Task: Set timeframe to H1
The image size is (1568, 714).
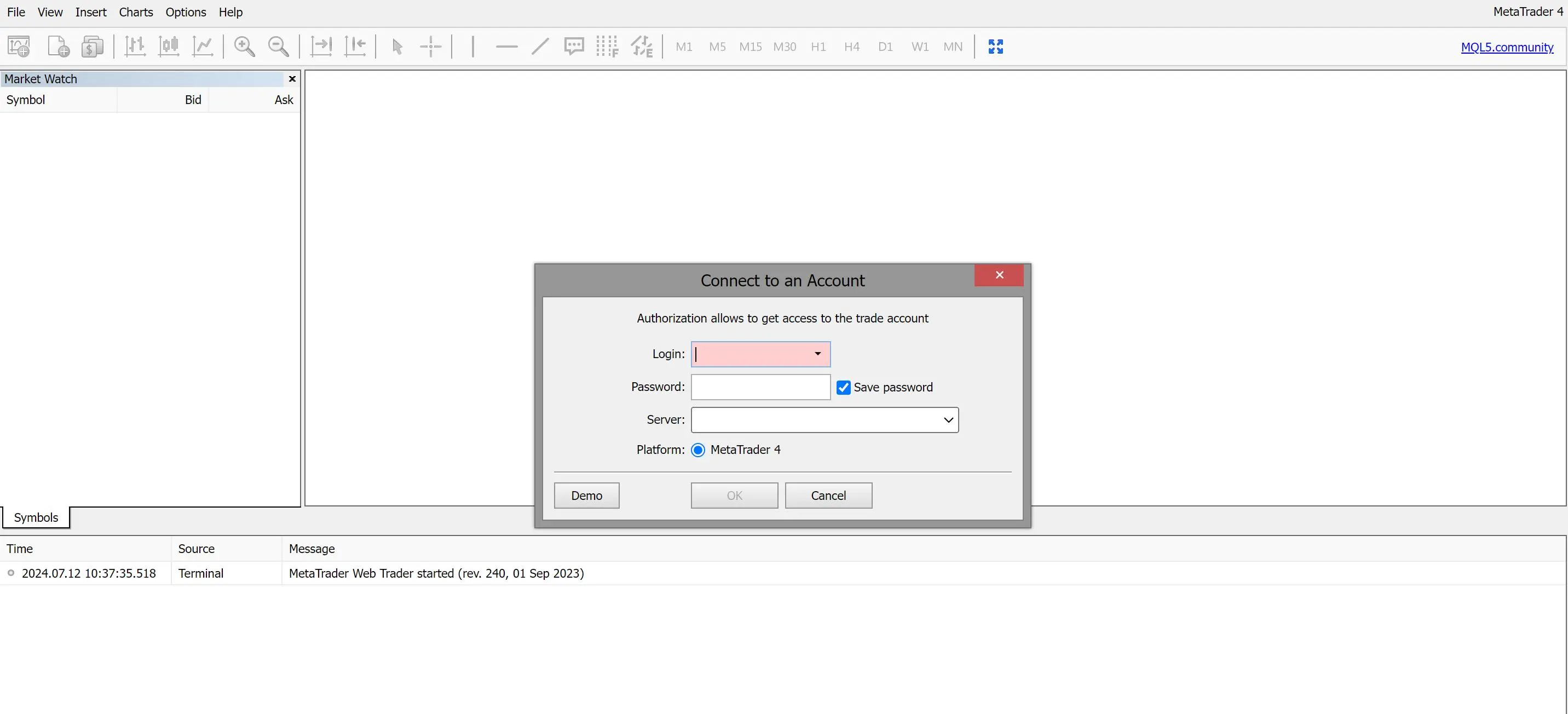Action: (x=818, y=47)
